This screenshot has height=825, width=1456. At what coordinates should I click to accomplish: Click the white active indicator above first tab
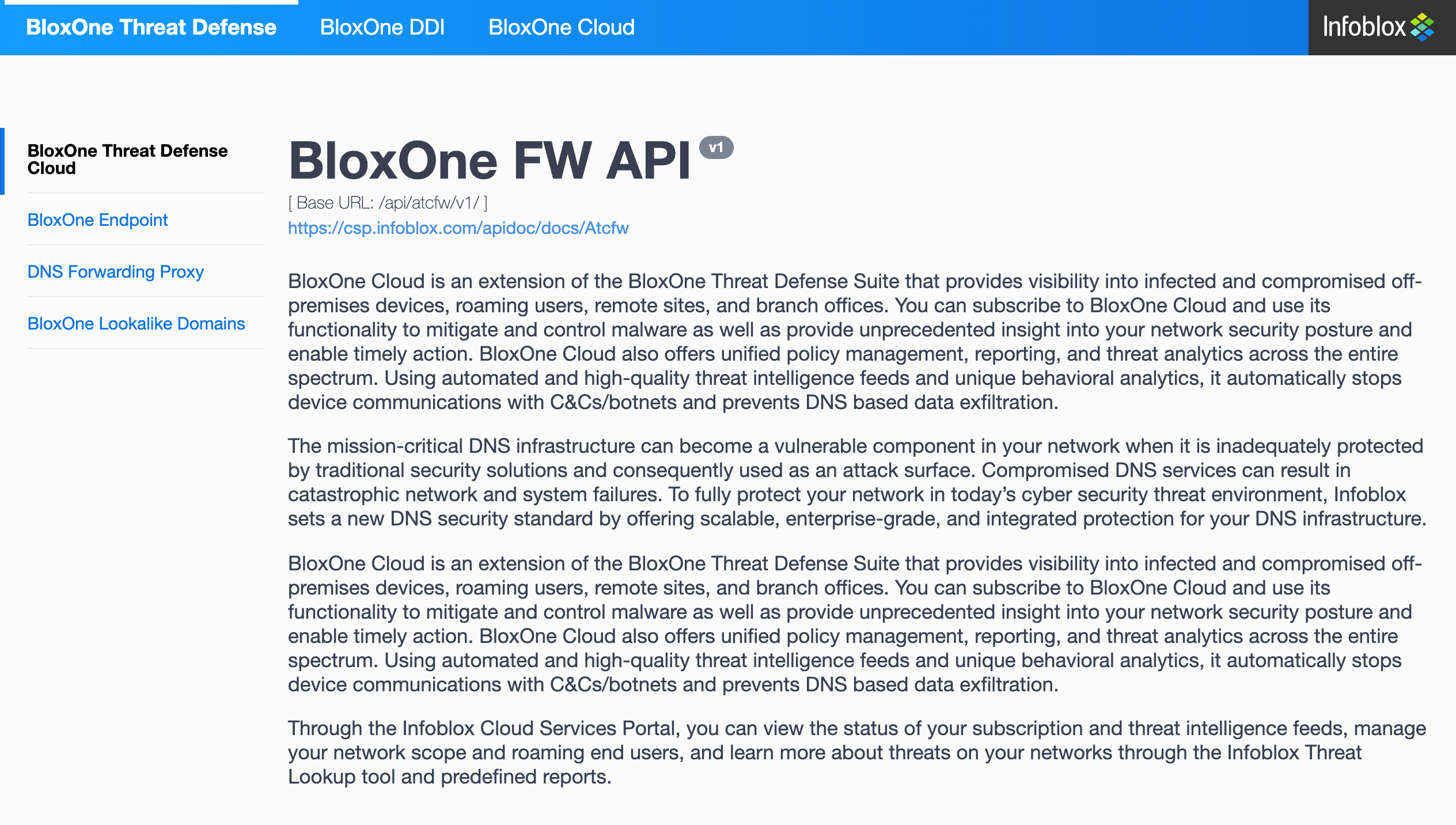(x=151, y=2)
